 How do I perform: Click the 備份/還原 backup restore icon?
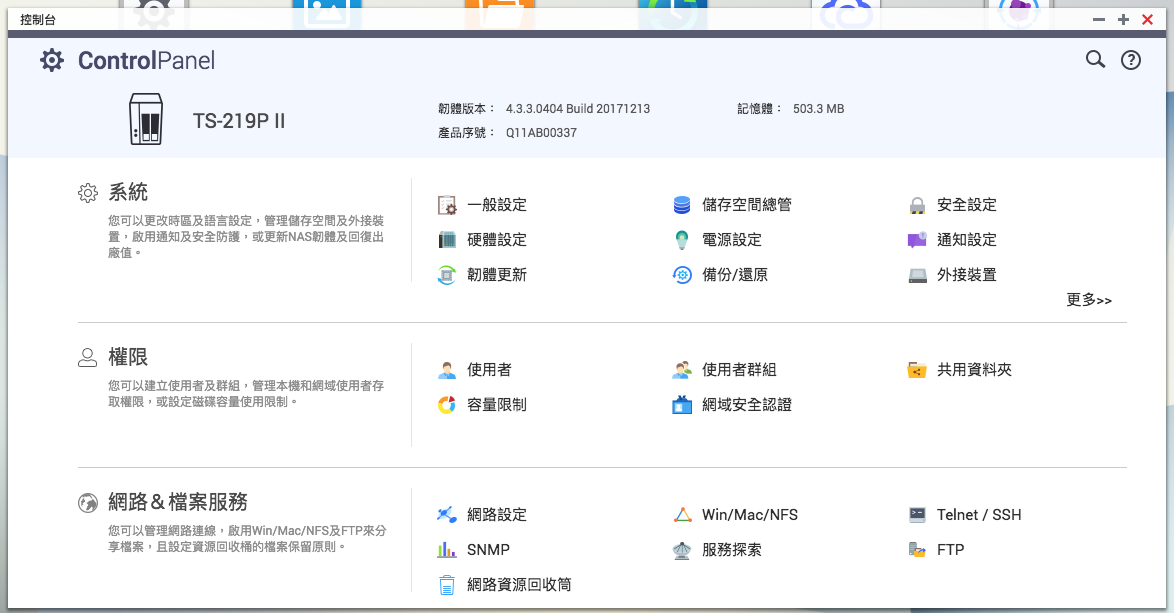[x=682, y=275]
